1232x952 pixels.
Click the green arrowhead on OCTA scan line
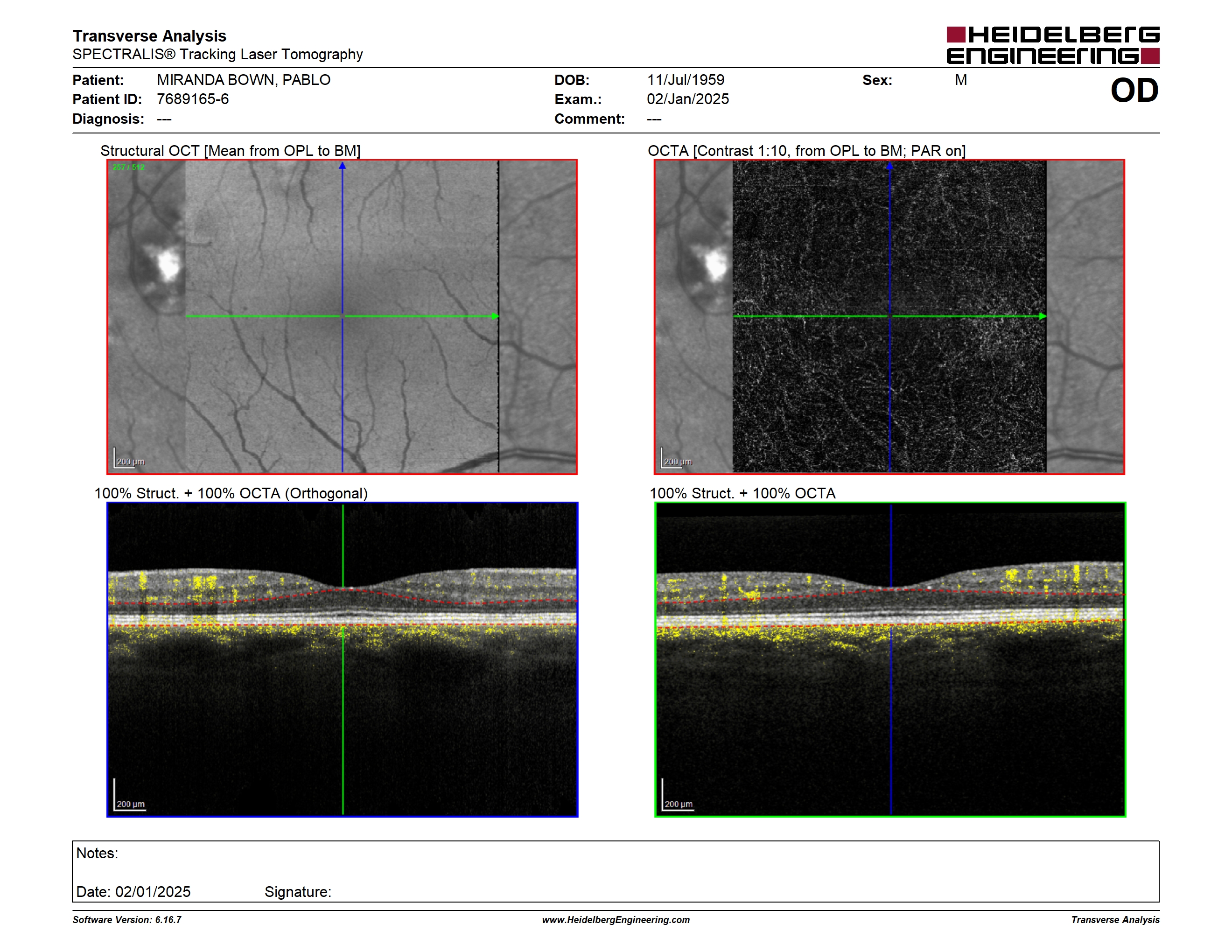(1043, 316)
